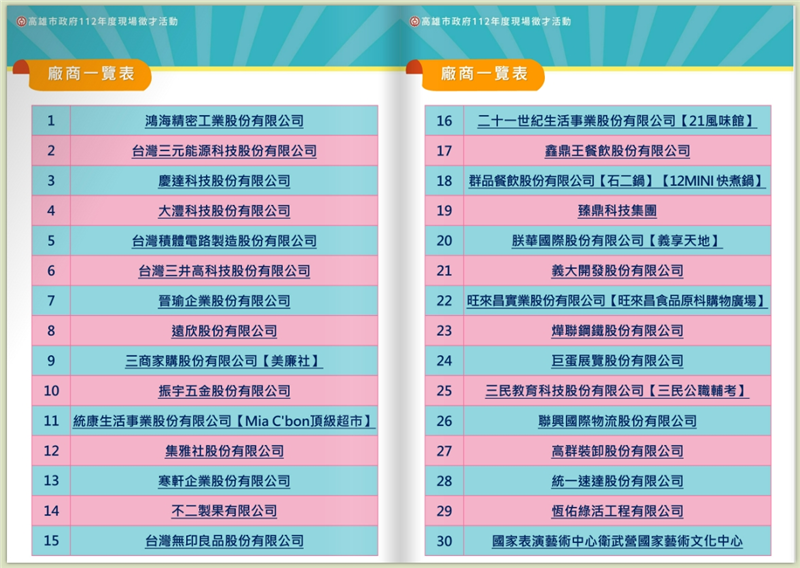Viewport: 800px width, 568px height.
Task: Click the 不二製果有限公司 link
Action: 224,511
